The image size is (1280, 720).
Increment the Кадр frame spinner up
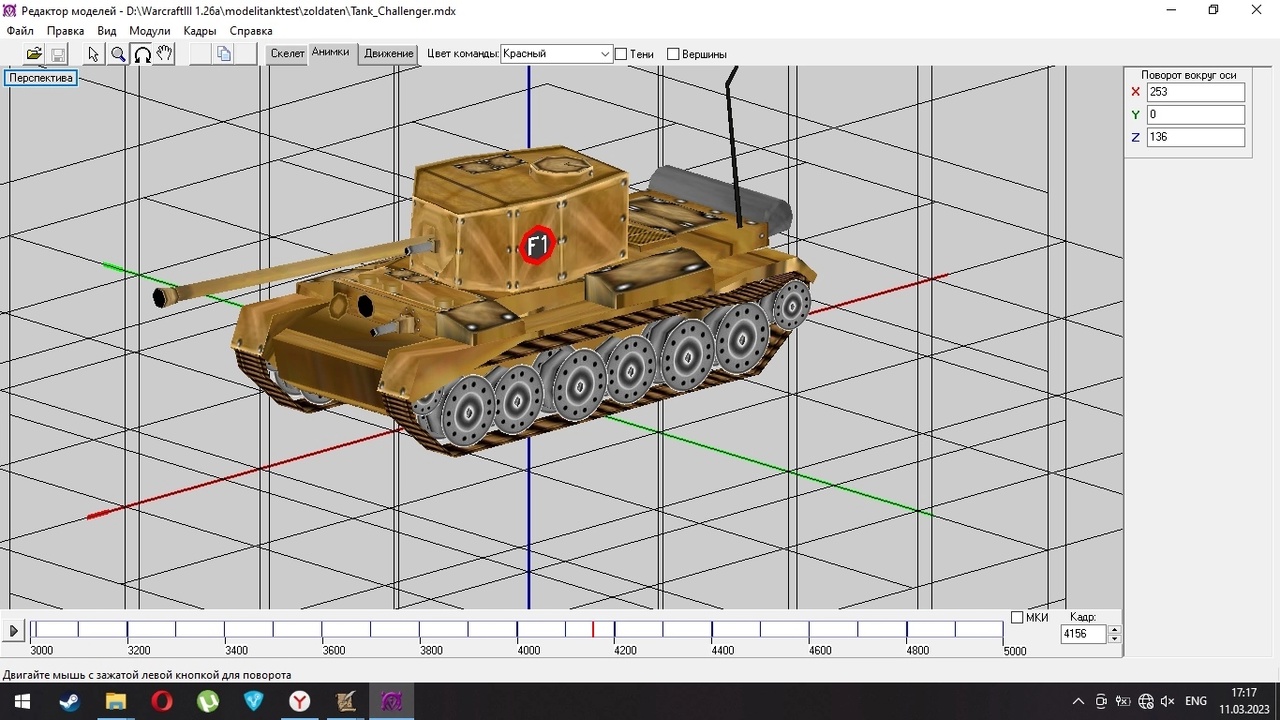tap(1115, 629)
